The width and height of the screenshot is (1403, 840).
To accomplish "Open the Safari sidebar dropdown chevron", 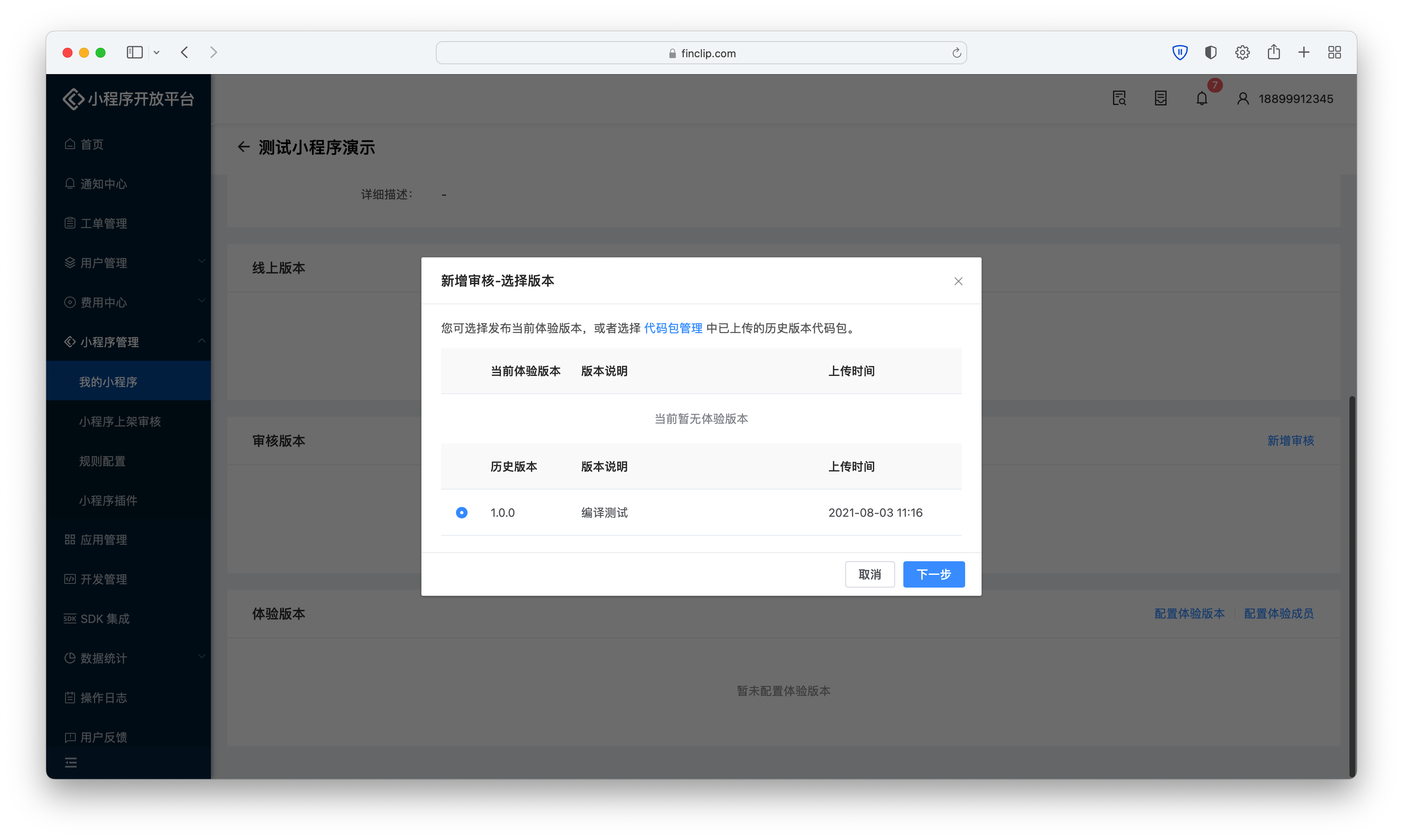I will [157, 53].
